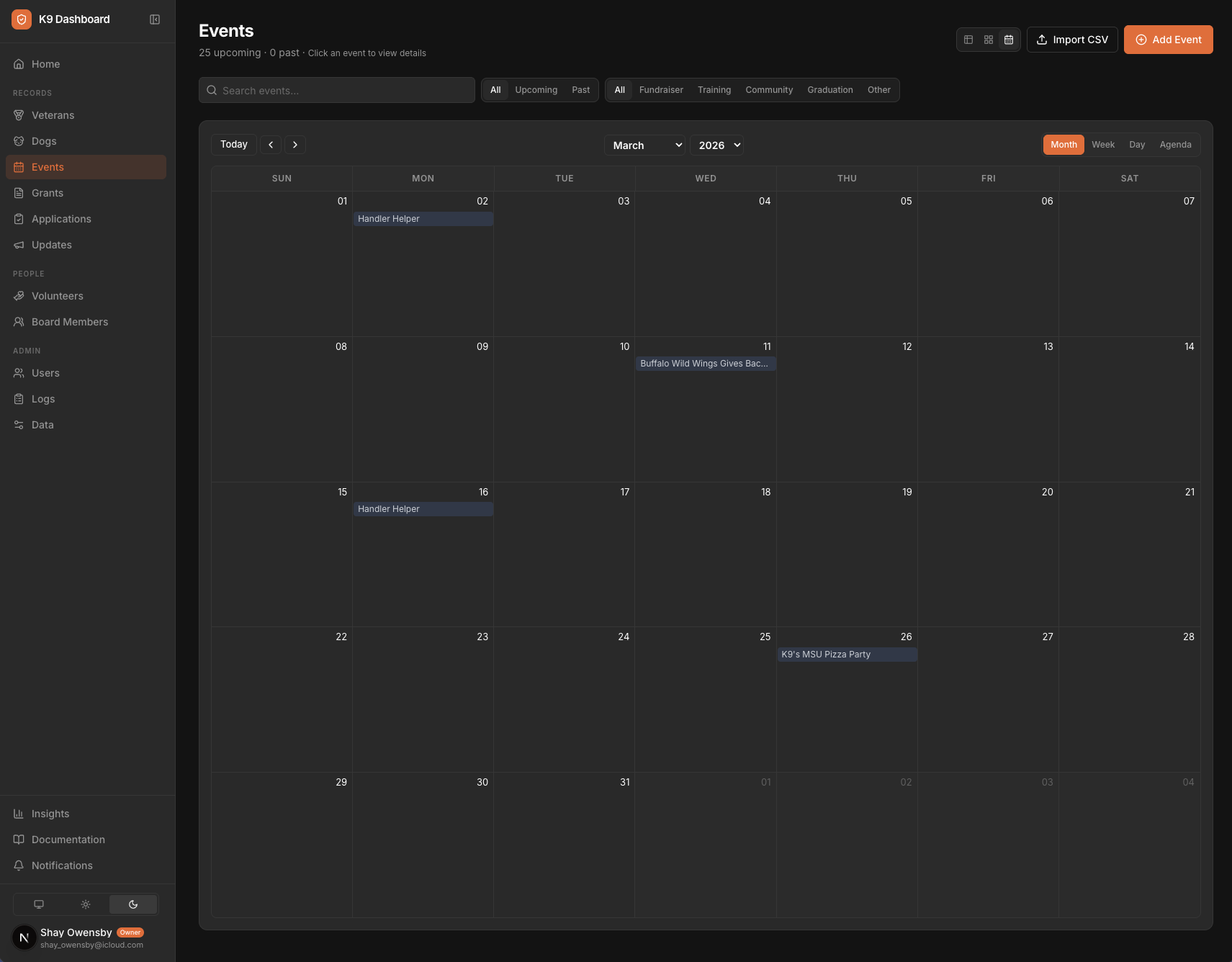Switch theme to system mode
The image size is (1232, 962).
37,904
